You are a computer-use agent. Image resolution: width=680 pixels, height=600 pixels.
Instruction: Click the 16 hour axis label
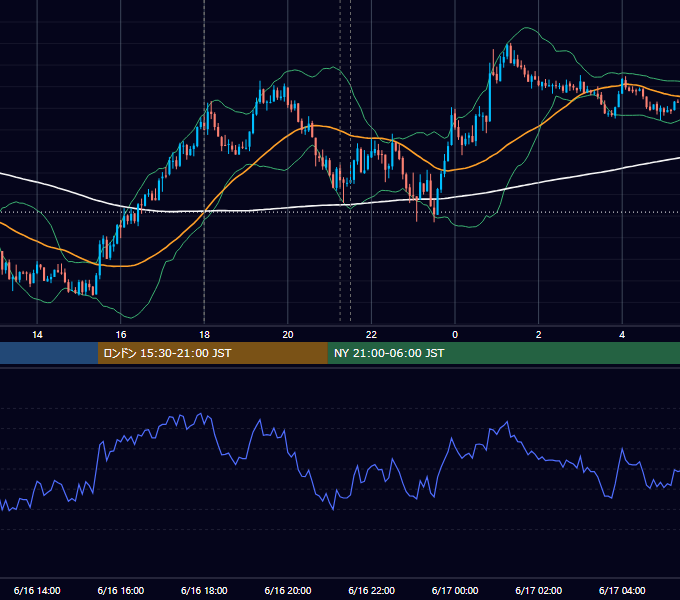click(121, 335)
